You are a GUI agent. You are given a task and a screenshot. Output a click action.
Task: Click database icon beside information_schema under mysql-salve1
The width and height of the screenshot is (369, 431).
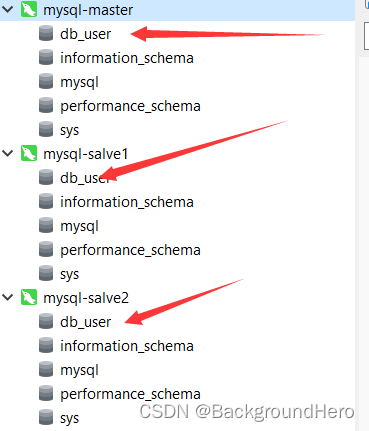tap(46, 201)
